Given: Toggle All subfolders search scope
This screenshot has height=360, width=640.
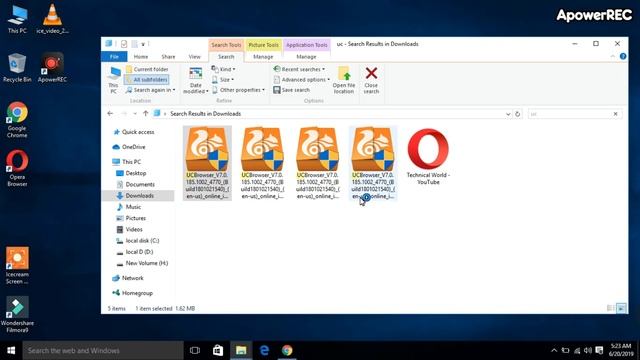Looking at the screenshot, I should point(147,80).
